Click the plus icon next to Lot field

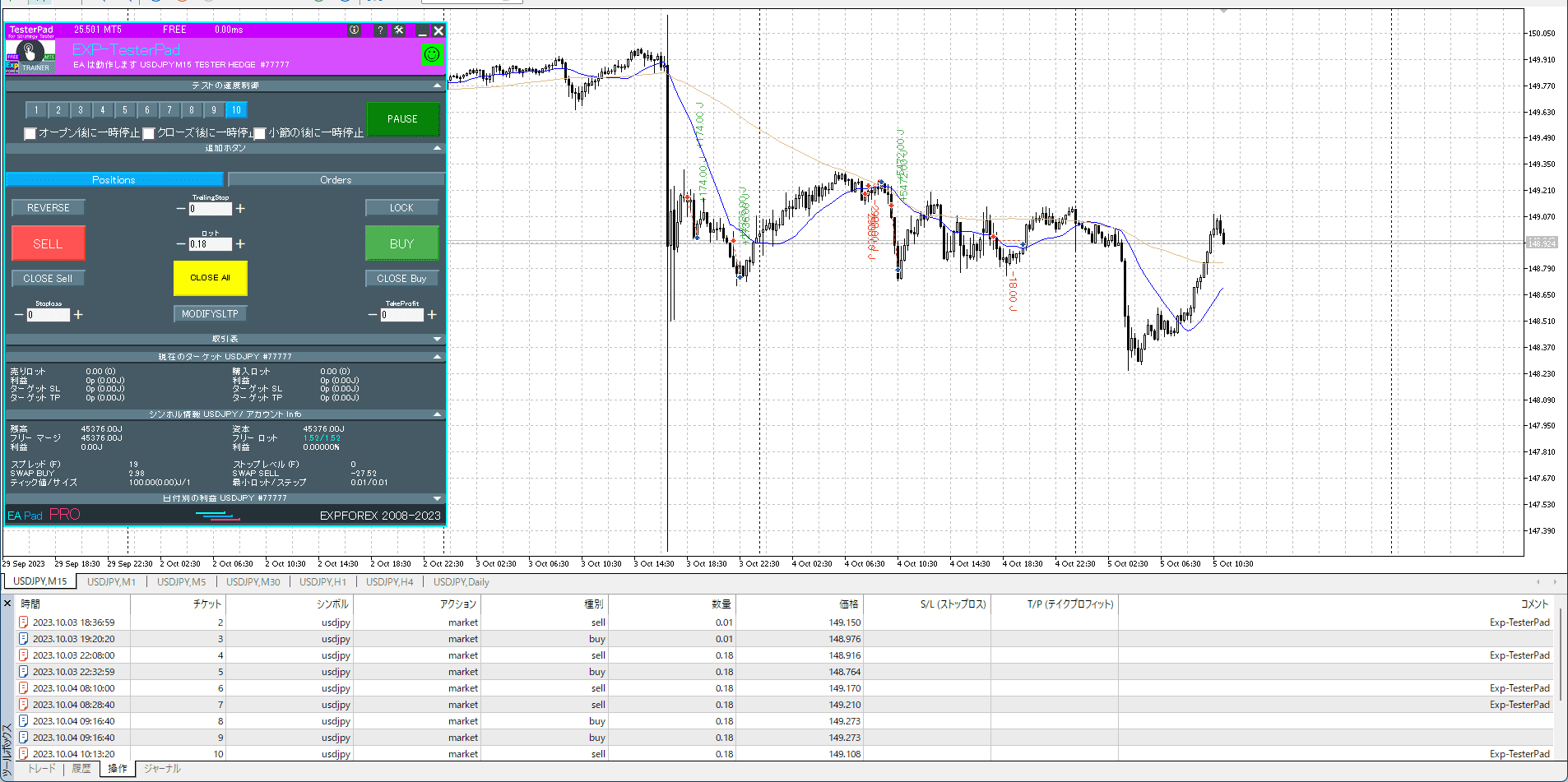(x=240, y=244)
